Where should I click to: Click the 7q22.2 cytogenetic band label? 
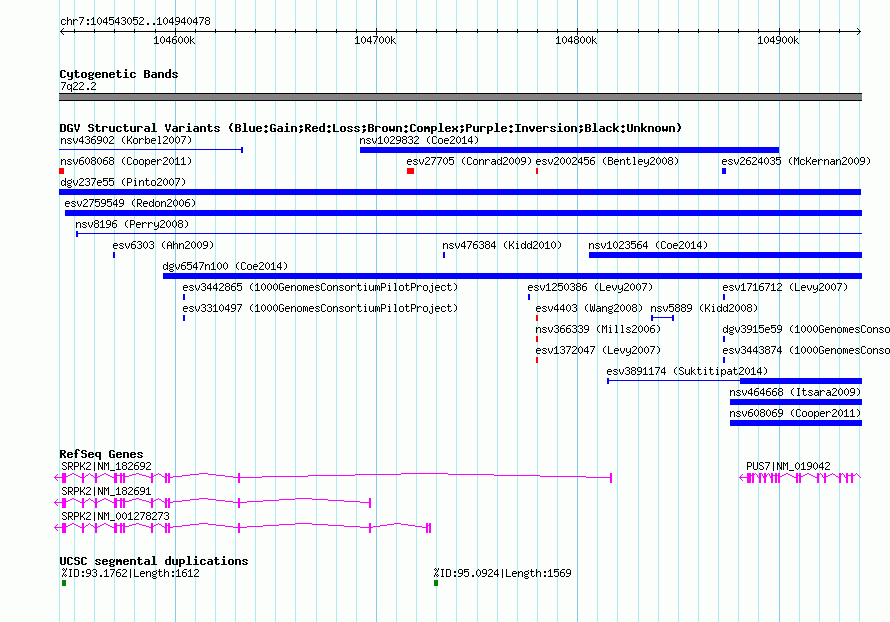click(x=78, y=86)
